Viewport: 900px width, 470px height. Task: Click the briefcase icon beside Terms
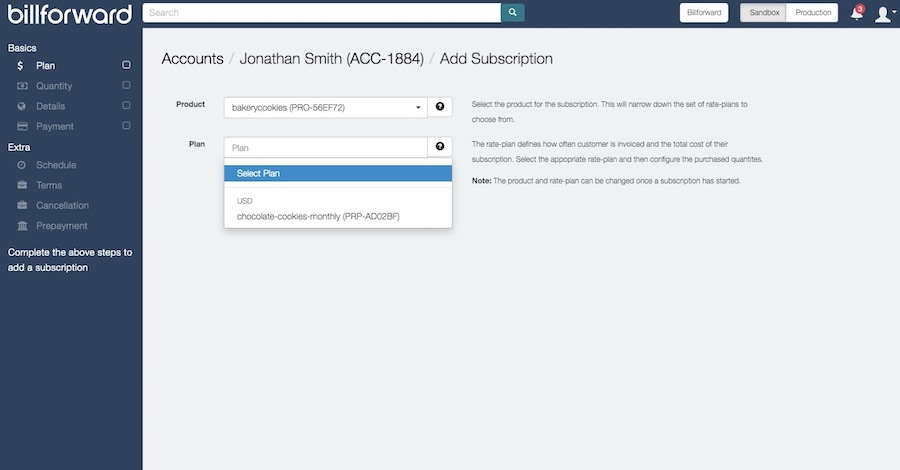point(22,185)
